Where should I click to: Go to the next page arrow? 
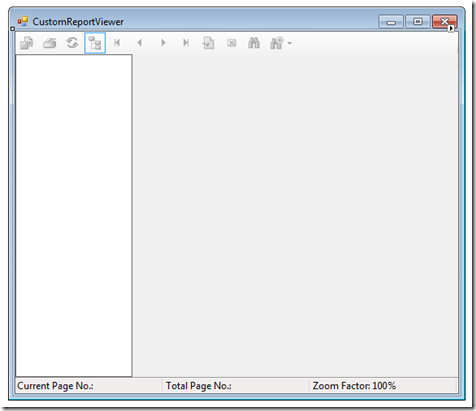[x=163, y=43]
